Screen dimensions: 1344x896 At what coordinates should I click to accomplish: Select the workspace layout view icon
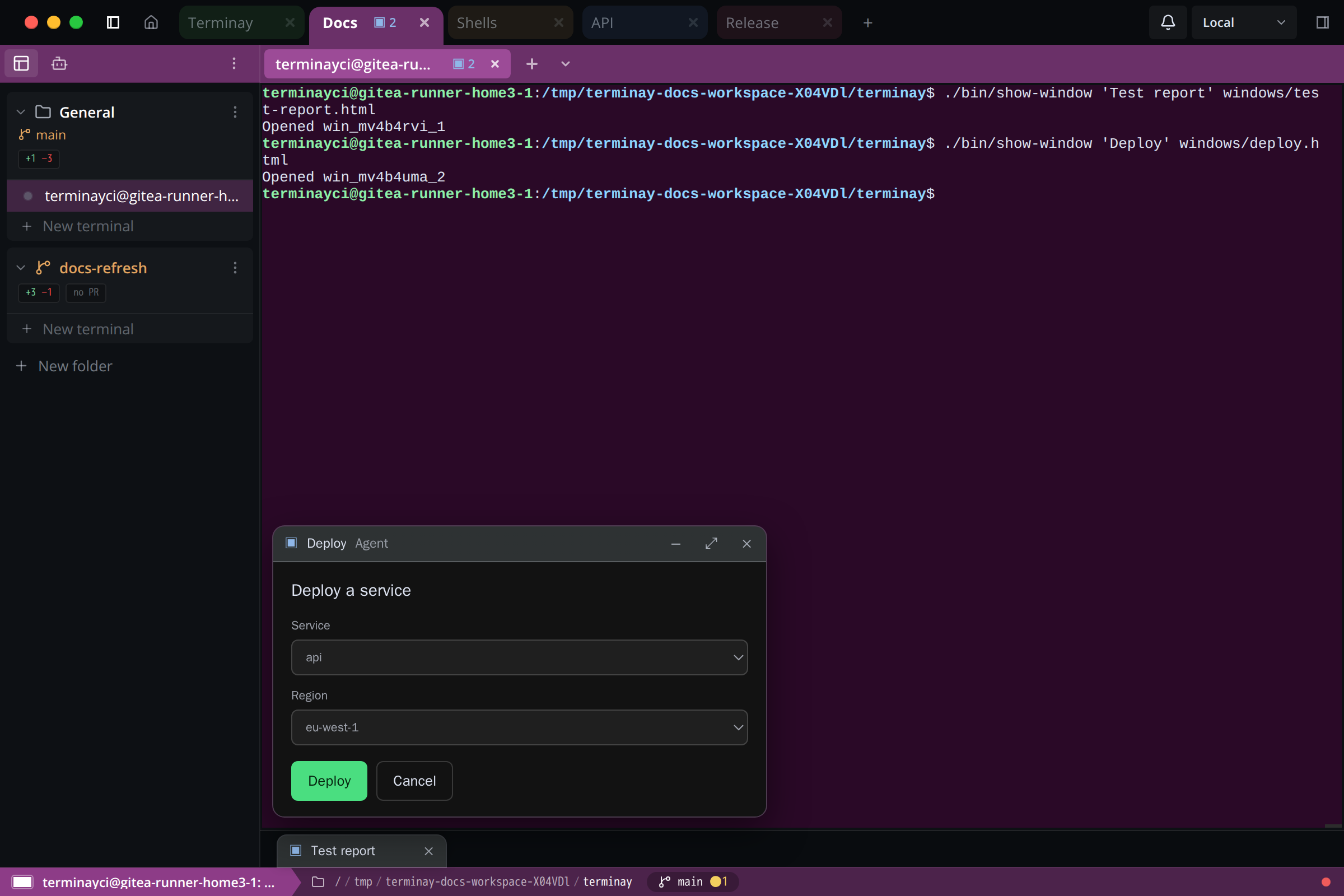[21, 63]
